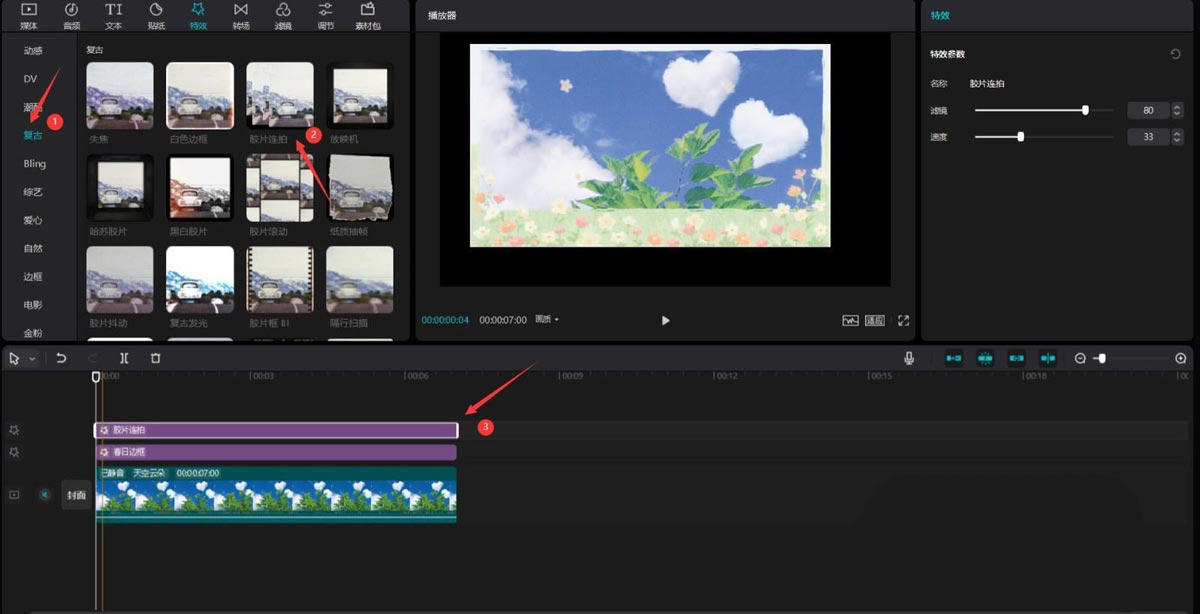Delete selected clip with trash icon

pyautogui.click(x=155, y=358)
